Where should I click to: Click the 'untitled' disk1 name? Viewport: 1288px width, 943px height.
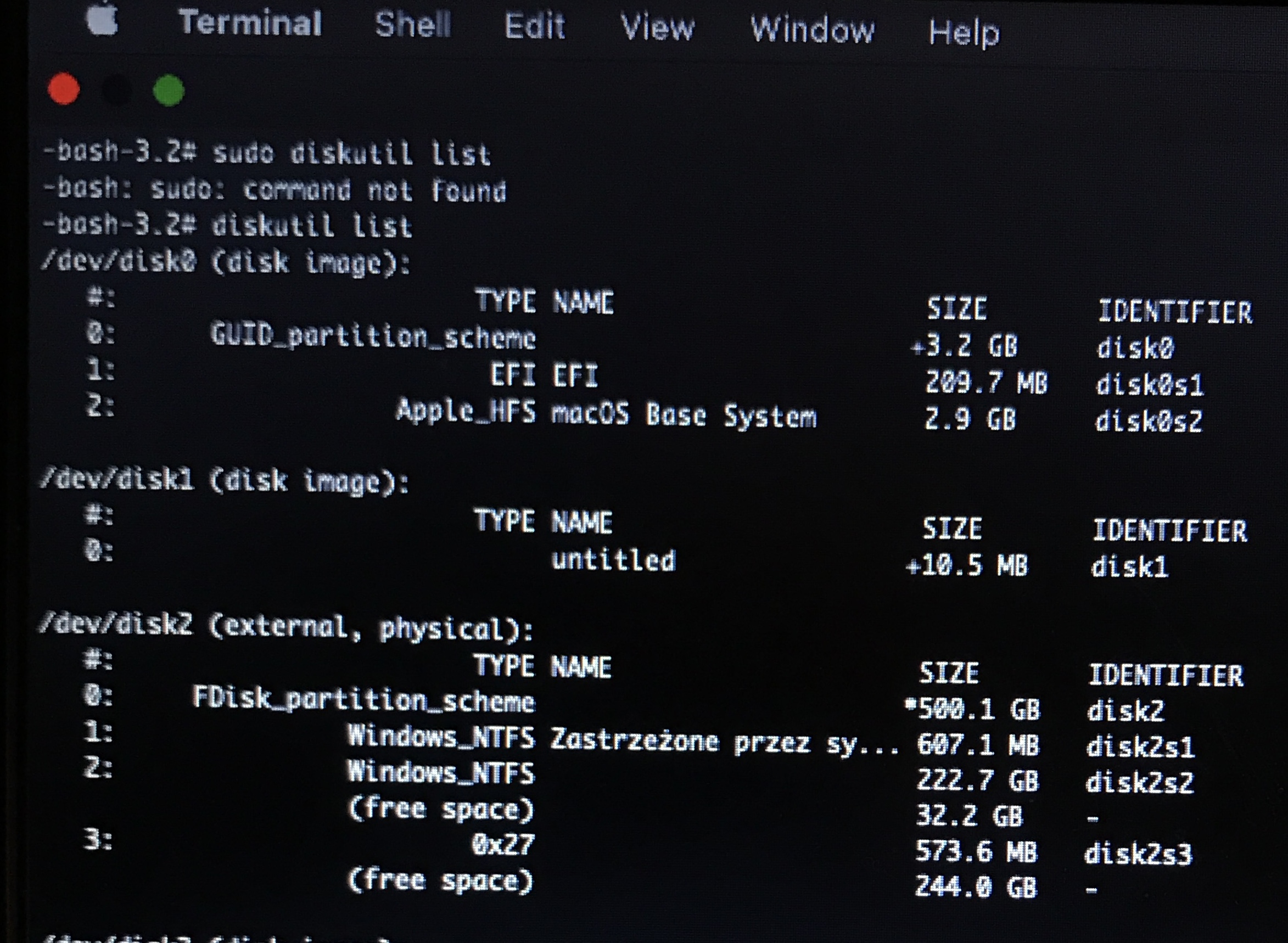point(613,559)
